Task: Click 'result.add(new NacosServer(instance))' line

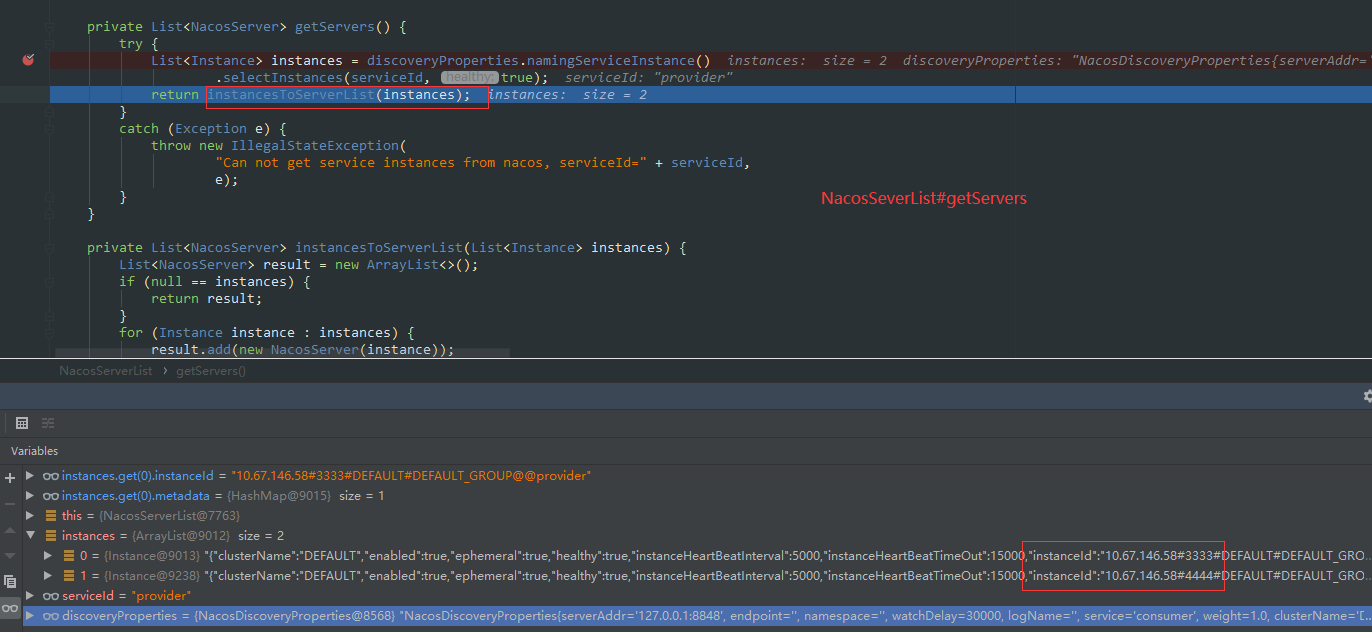Action: tap(303, 350)
